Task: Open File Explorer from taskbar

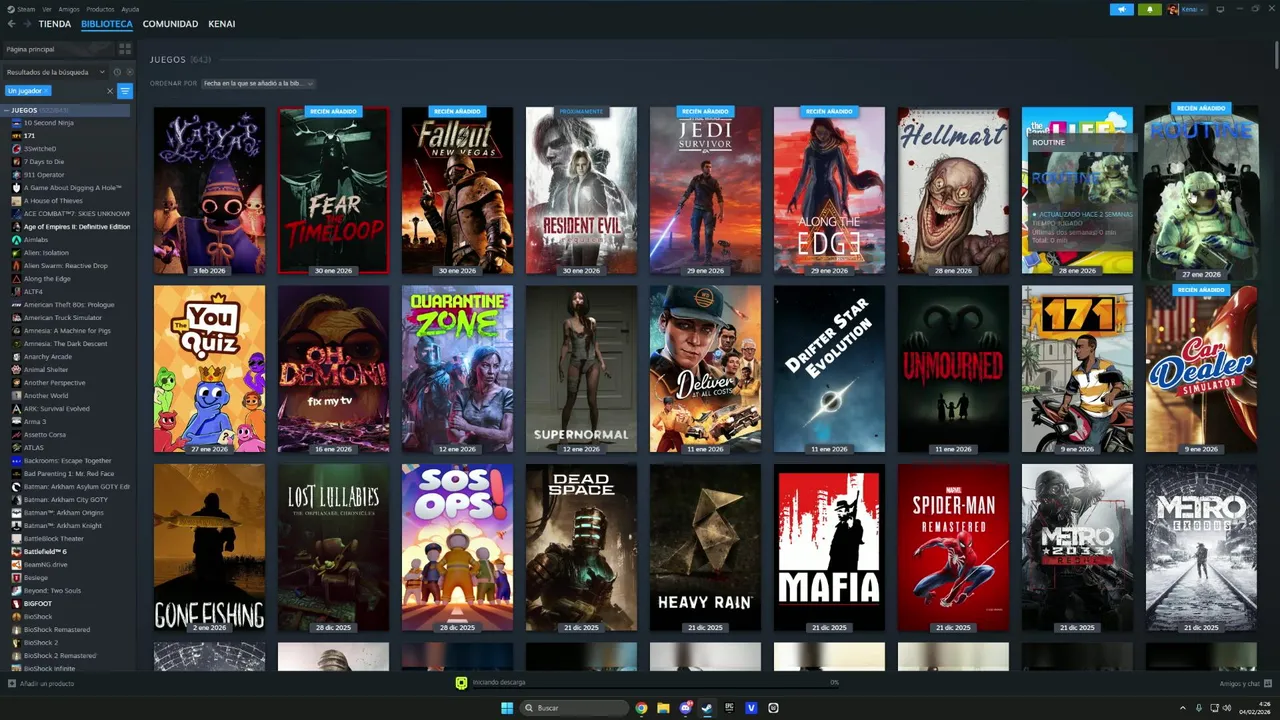Action: pos(663,708)
